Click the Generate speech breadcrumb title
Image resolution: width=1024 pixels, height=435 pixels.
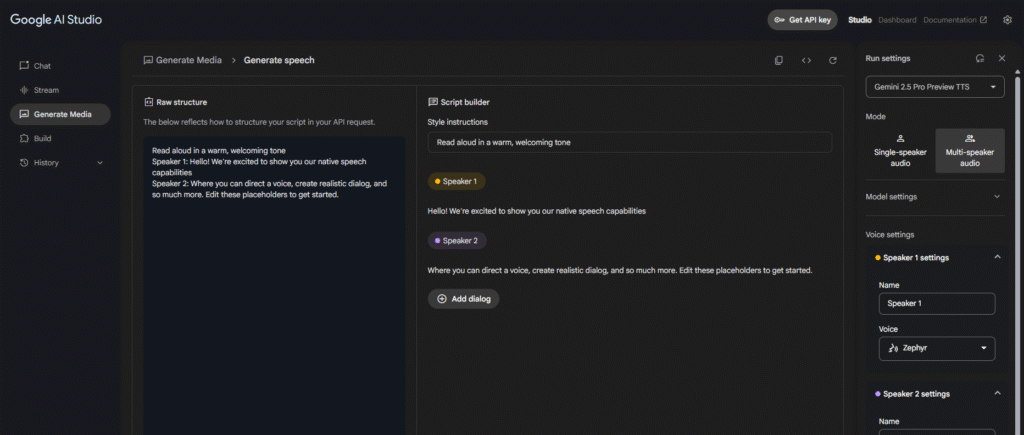(279, 60)
